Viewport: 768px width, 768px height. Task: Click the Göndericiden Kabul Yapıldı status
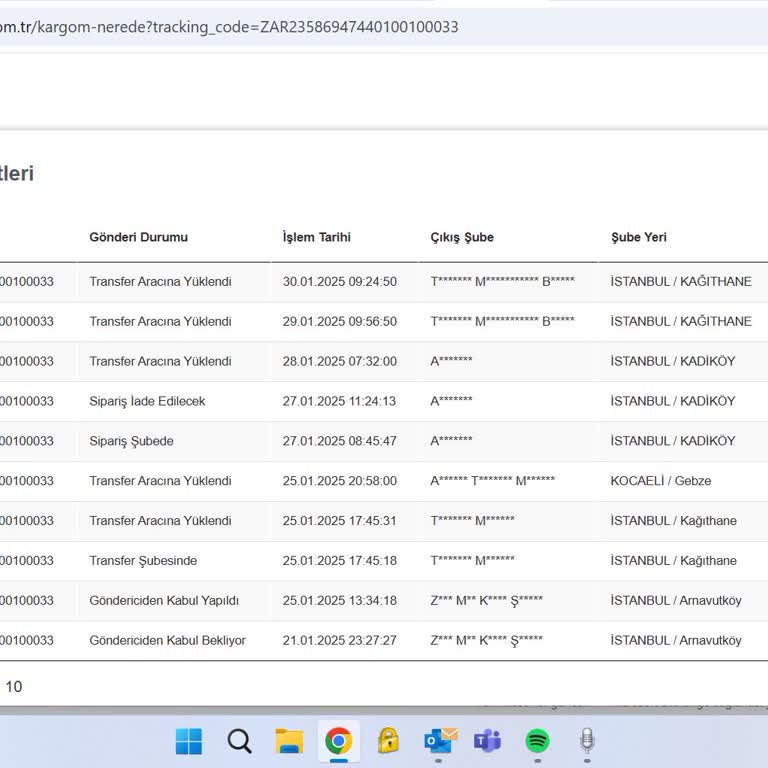pyautogui.click(x=164, y=601)
